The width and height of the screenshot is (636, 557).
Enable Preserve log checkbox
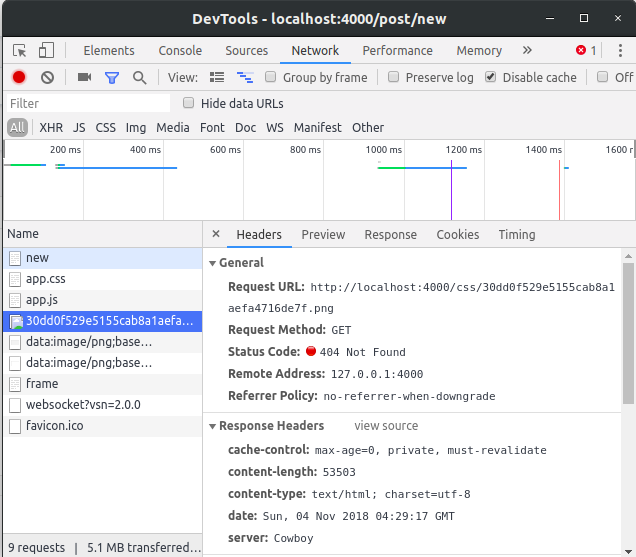click(393, 77)
